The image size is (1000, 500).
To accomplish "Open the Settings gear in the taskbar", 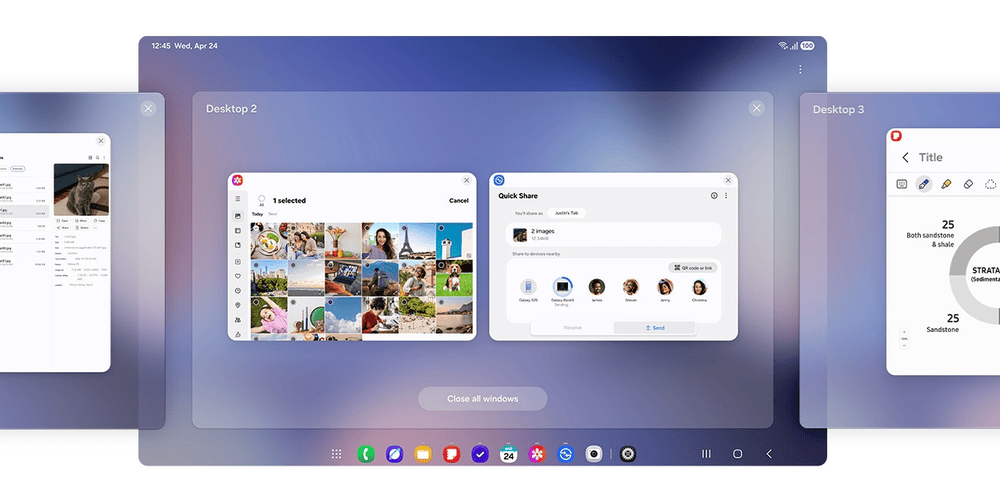I will tap(628, 454).
